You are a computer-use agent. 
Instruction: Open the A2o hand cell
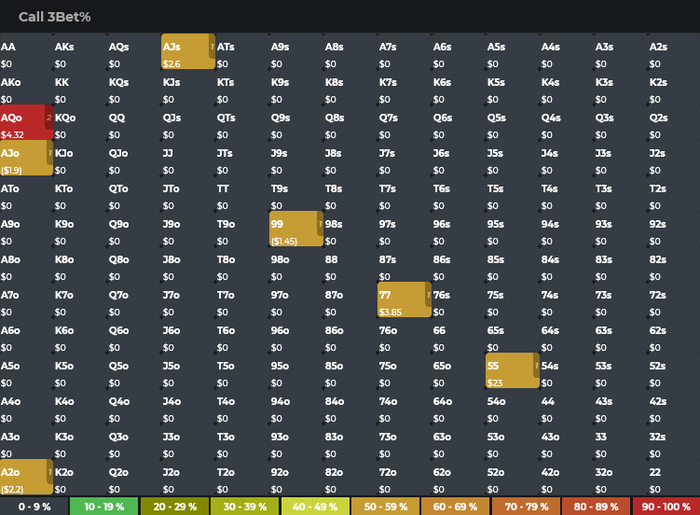pyautogui.click(x=26, y=477)
